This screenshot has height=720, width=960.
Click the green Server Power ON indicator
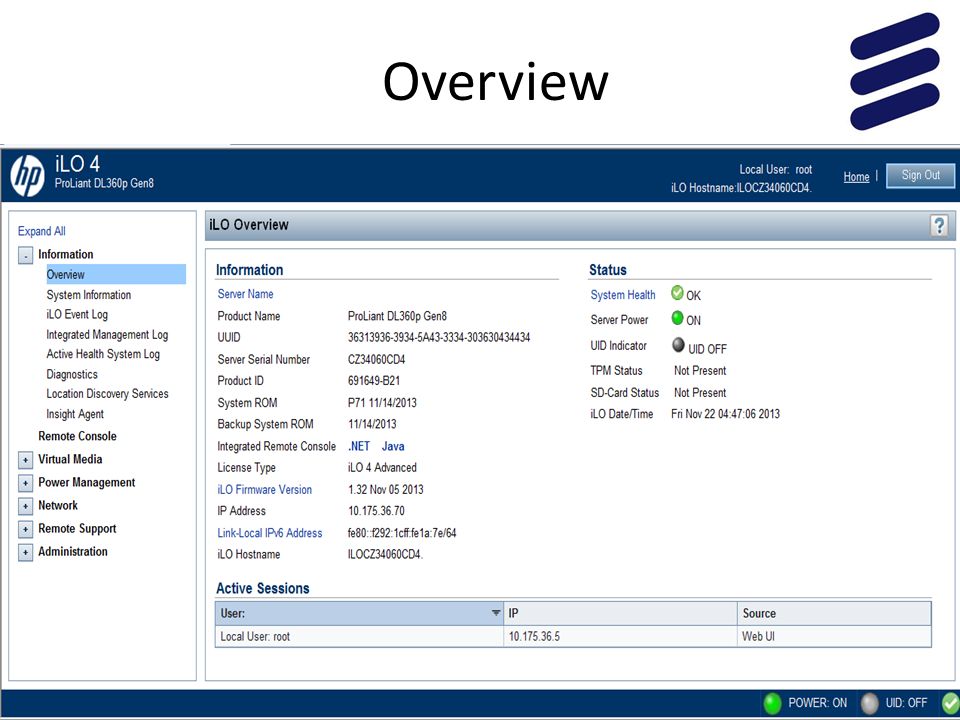click(x=677, y=318)
